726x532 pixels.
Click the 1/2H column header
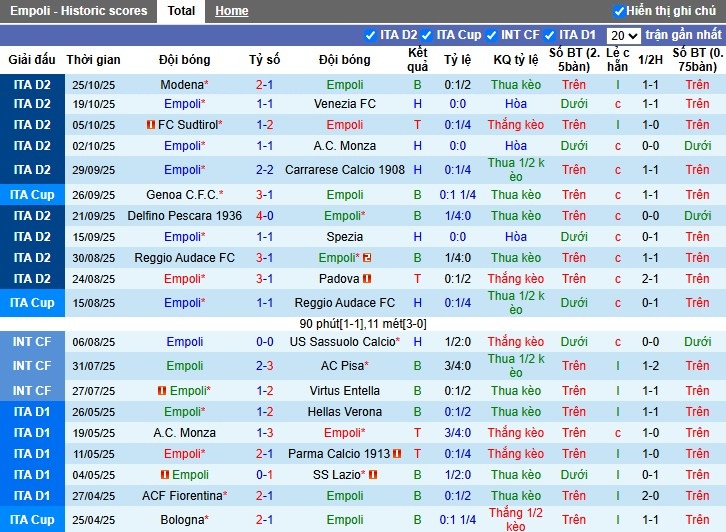650,60
